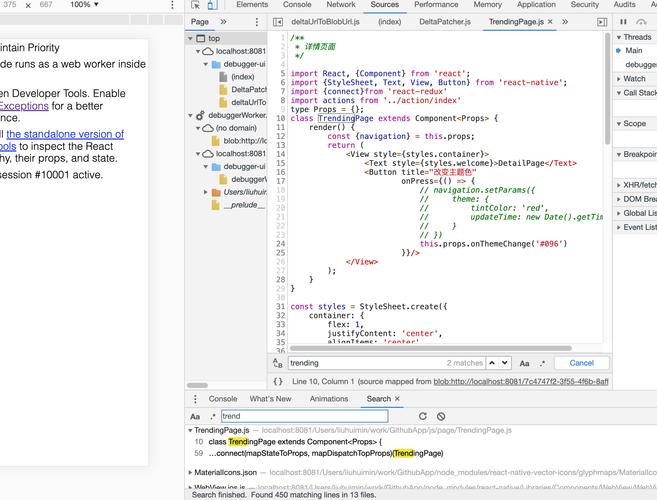Collapse the top frame tree node
Image resolution: width=657 pixels, height=500 pixels.
pos(190,39)
